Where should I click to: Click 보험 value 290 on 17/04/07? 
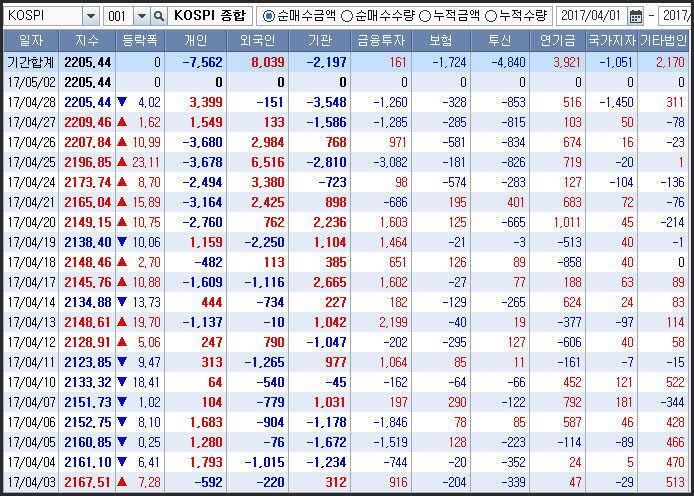pos(457,403)
